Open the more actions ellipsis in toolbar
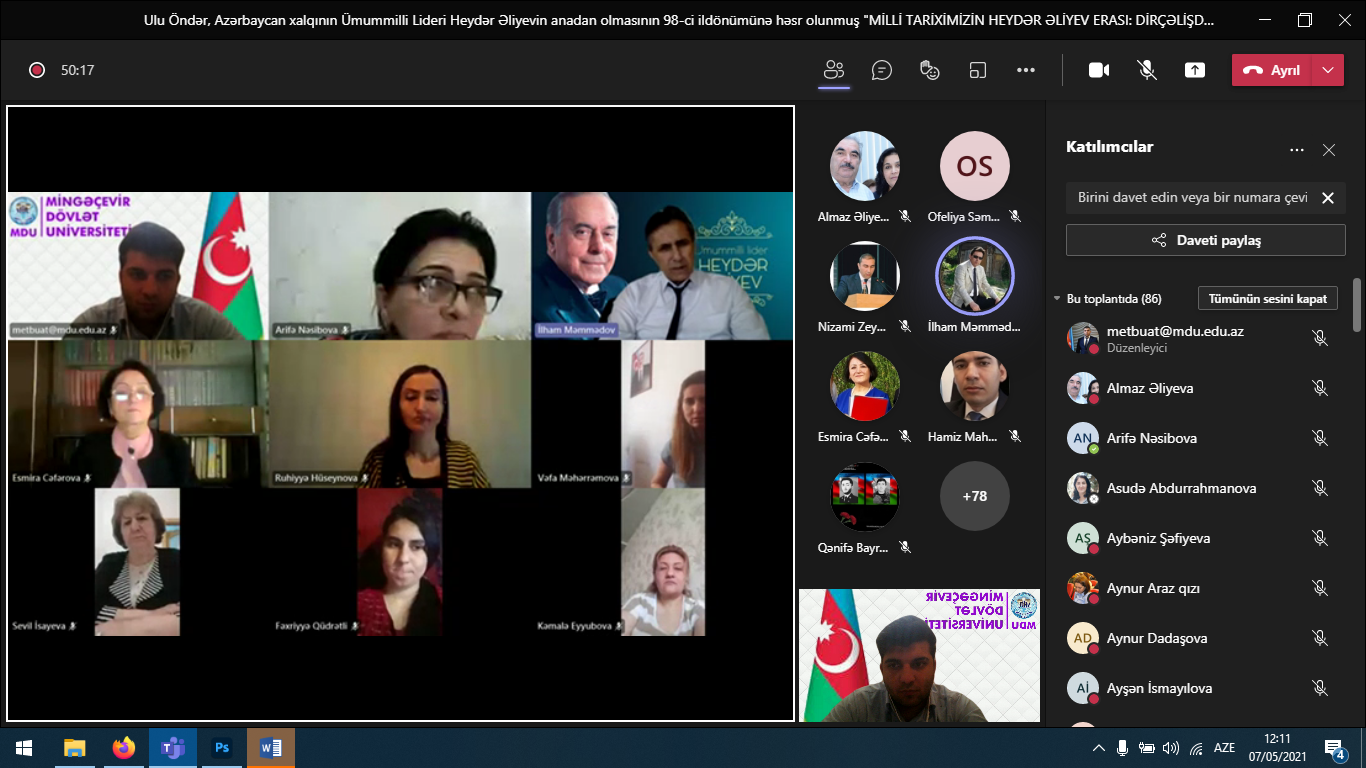This screenshot has height=768, width=1366. click(1026, 70)
